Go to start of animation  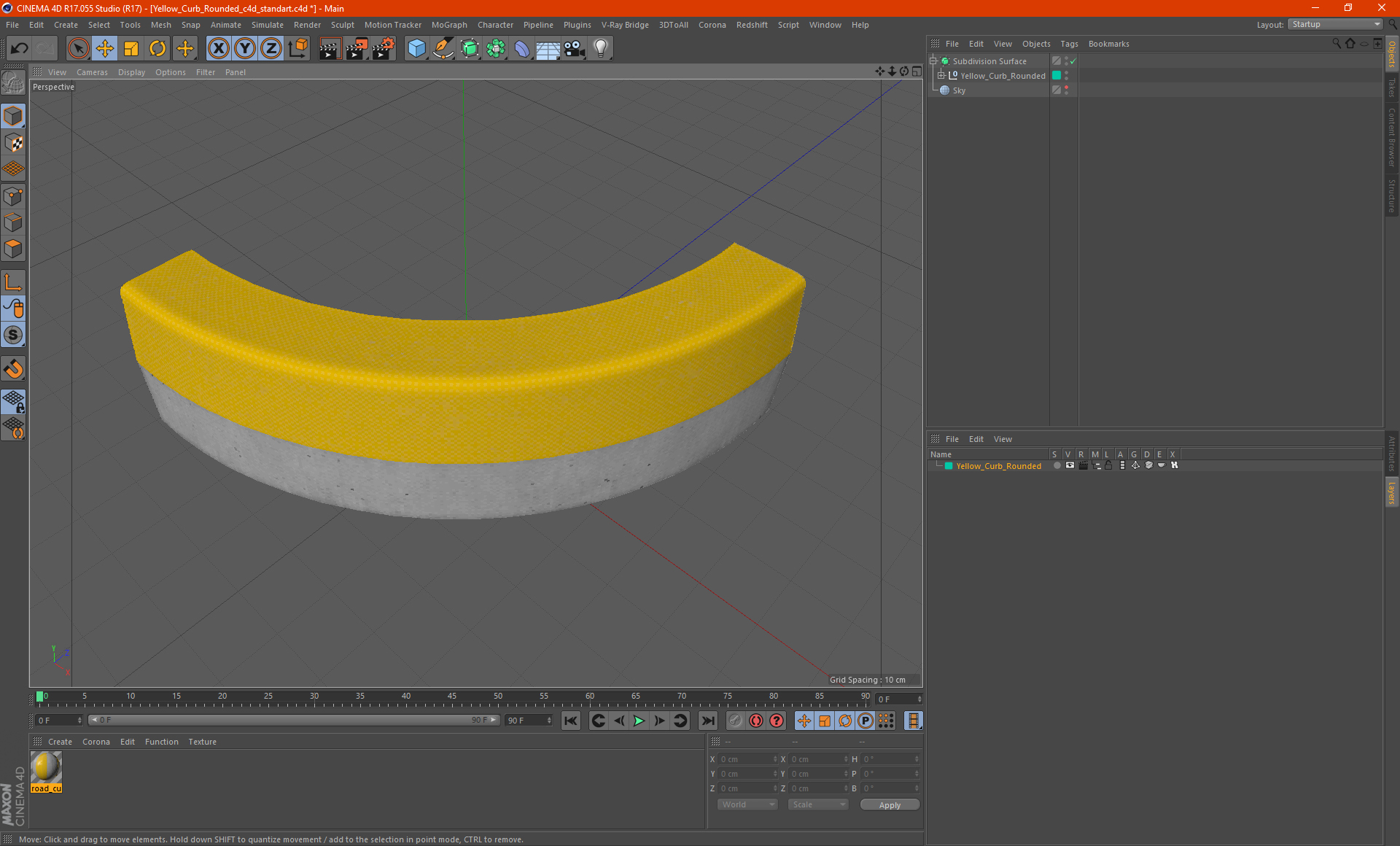[571, 721]
